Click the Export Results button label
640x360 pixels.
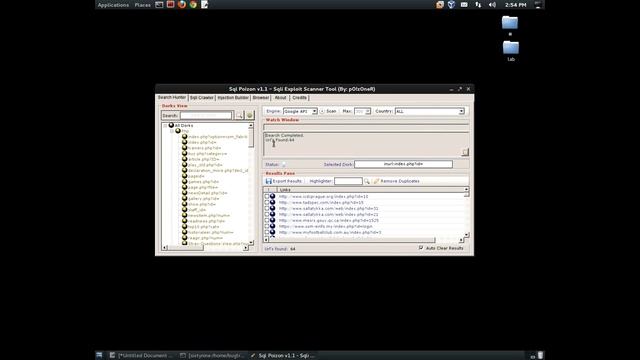(287, 181)
